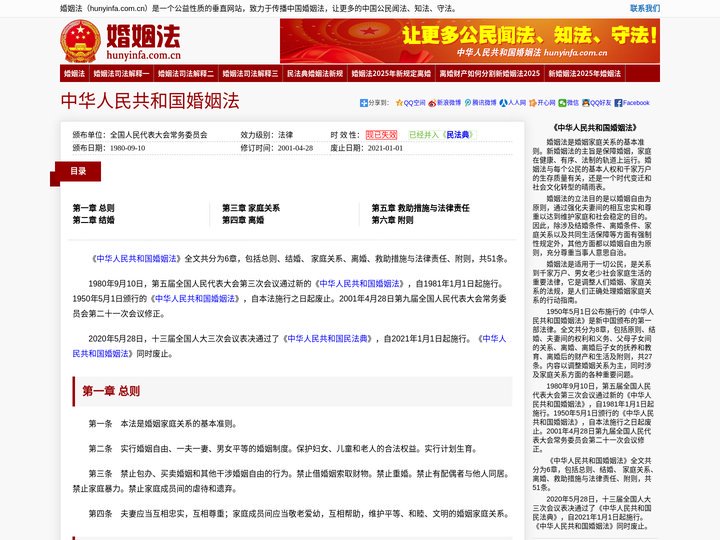This screenshot has width=720, height=540.
Task: Share the page to 新浪微博
Action: point(444,103)
